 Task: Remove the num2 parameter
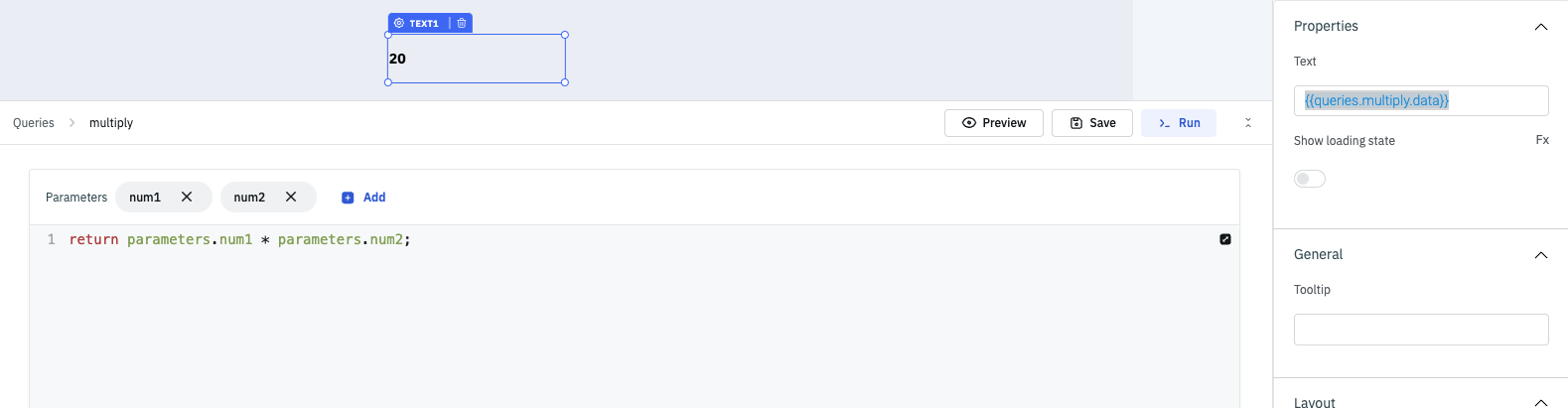click(x=291, y=197)
